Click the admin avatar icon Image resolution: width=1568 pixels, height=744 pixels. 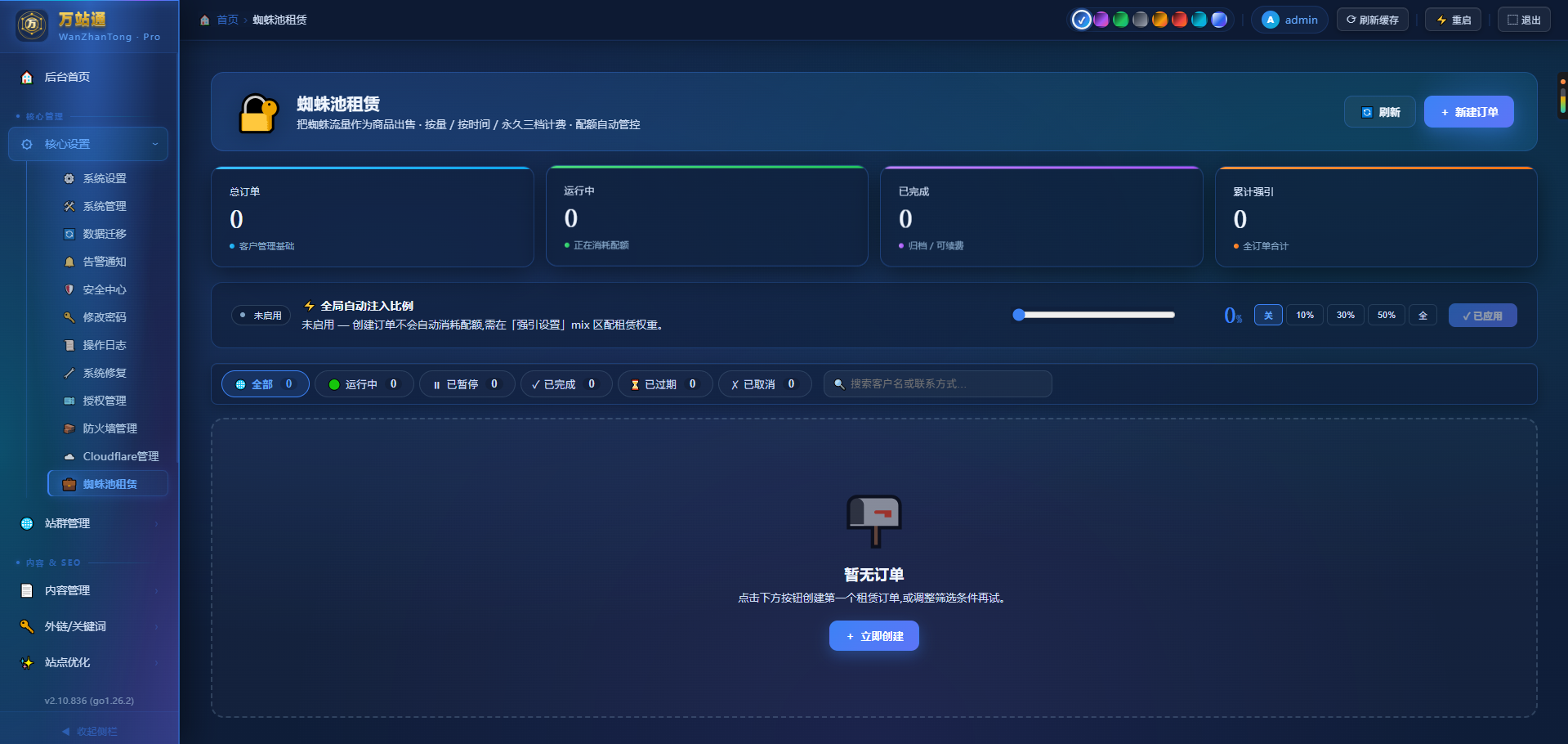coord(1270,20)
